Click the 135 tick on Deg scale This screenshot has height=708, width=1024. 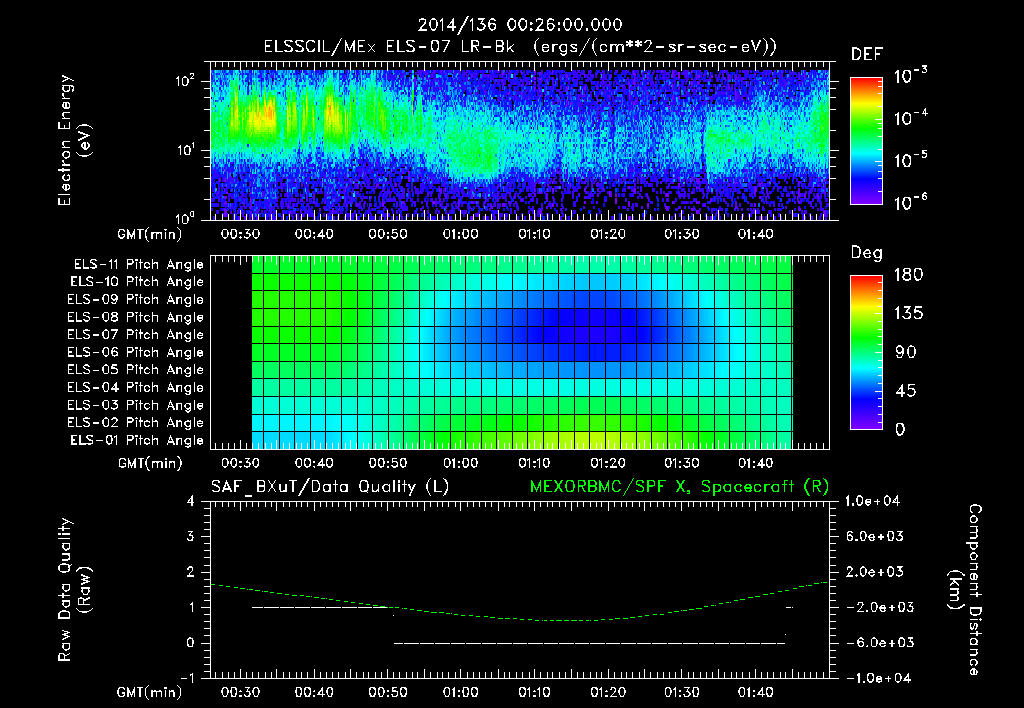(908, 314)
